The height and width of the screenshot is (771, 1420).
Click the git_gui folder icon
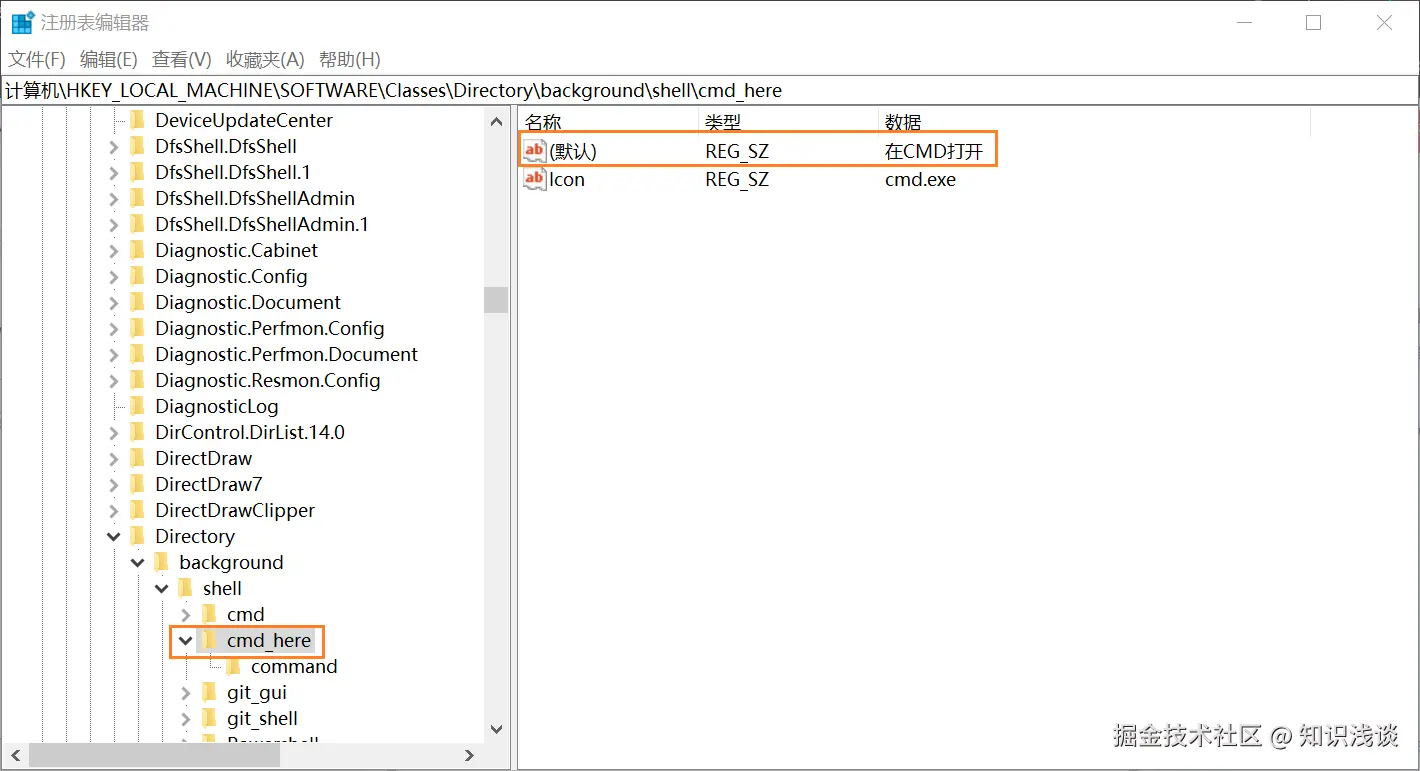coord(210,692)
